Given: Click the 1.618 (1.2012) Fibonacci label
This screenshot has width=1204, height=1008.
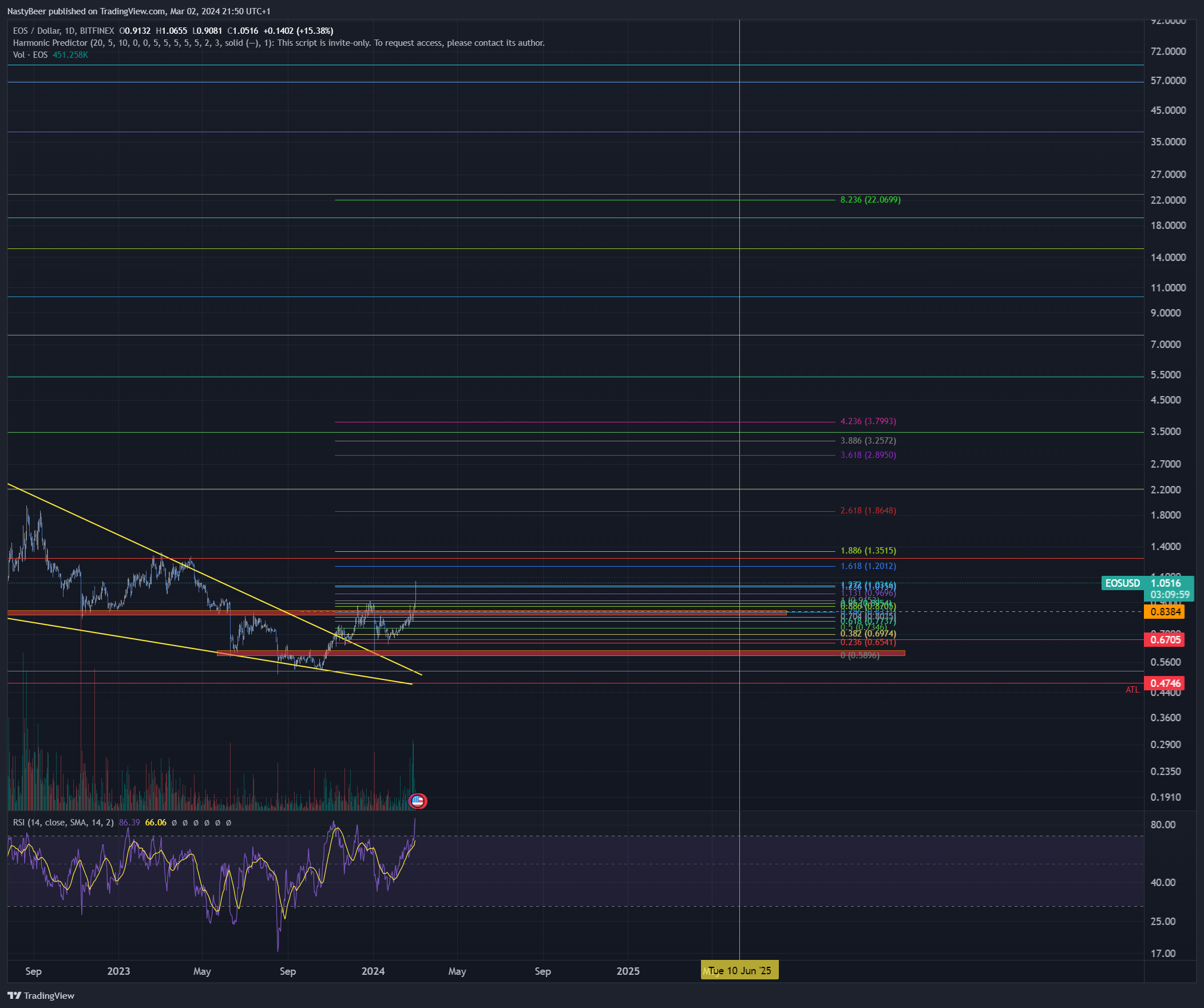Looking at the screenshot, I should tap(868, 566).
